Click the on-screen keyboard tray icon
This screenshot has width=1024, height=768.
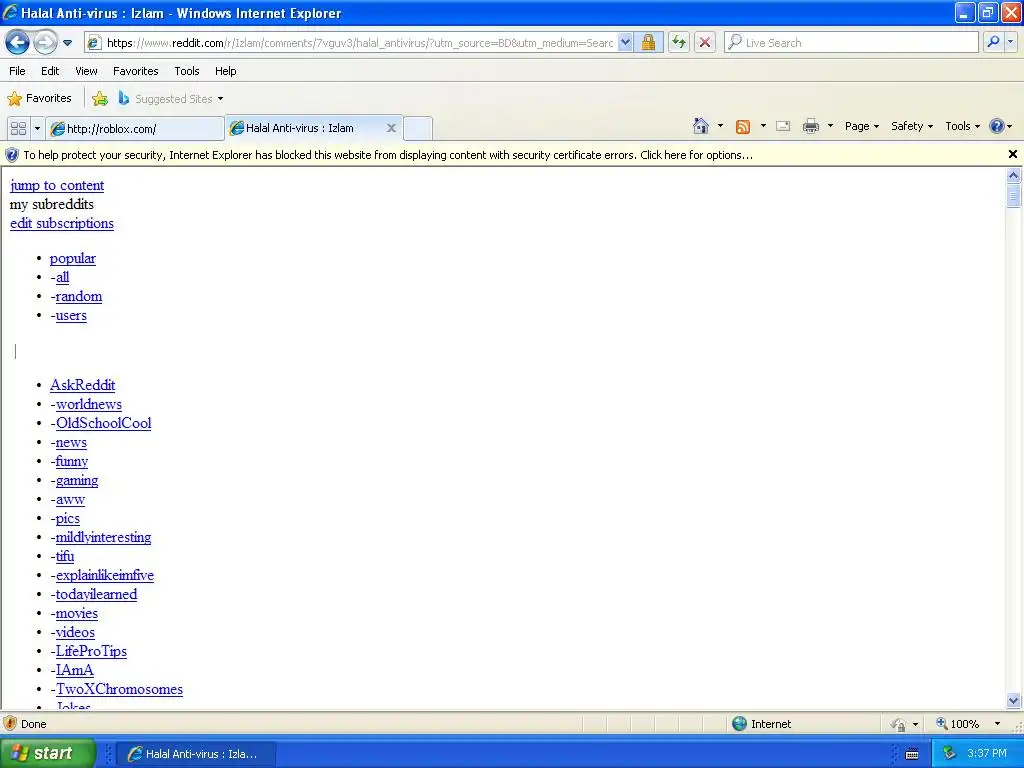[x=912, y=754]
